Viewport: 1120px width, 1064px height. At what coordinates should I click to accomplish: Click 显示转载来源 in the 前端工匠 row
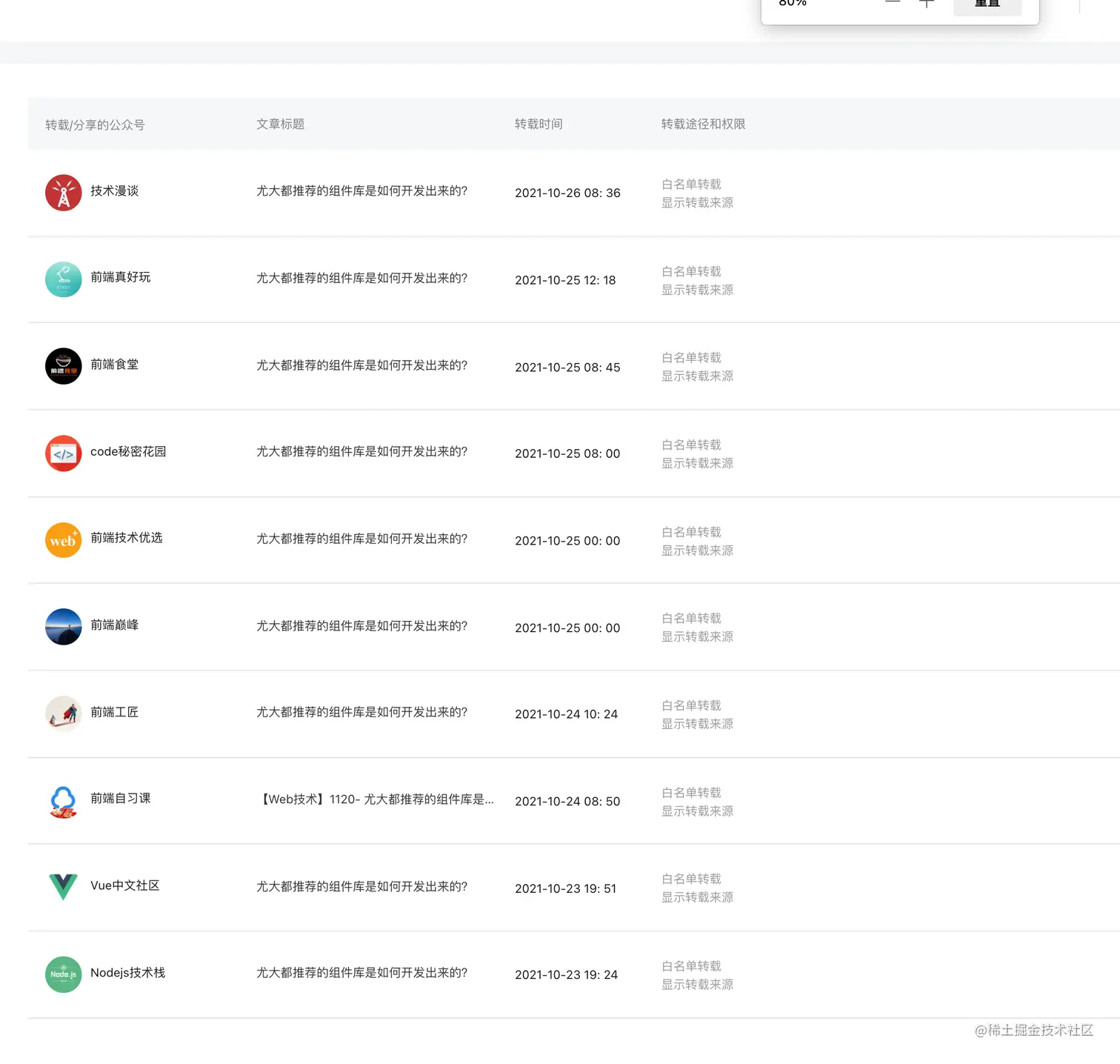coord(697,724)
